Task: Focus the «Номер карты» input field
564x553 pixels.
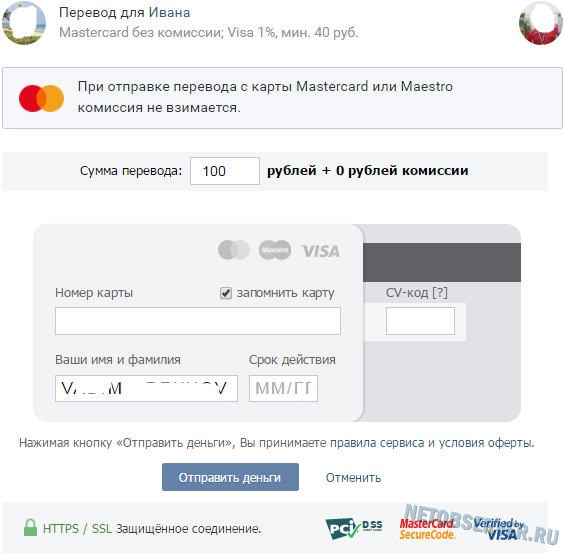Action: [x=198, y=321]
